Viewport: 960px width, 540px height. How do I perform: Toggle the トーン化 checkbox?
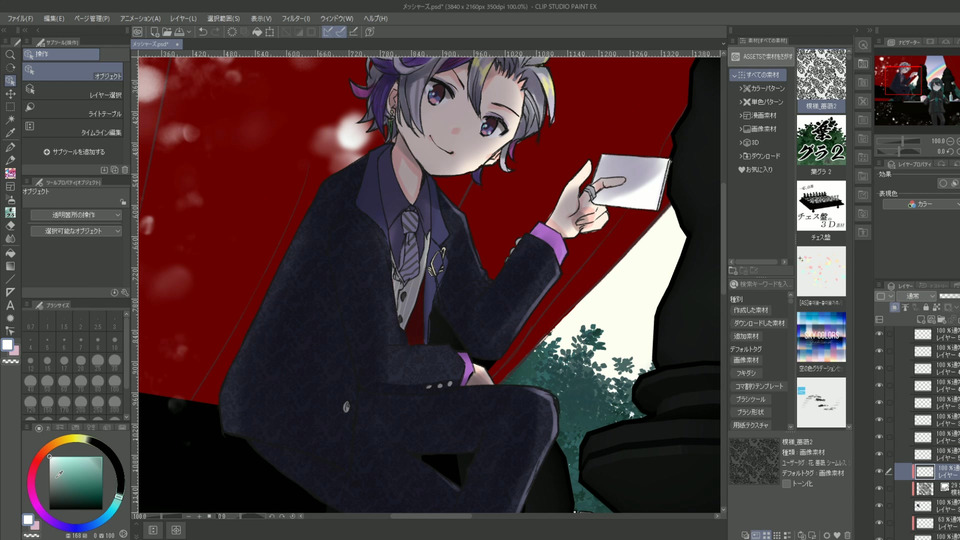tap(787, 484)
